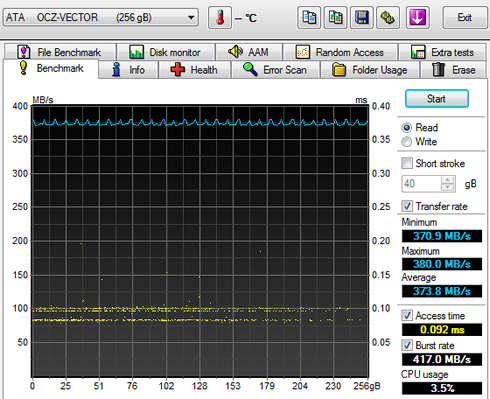This screenshot has height=399, width=490.
Task: Open the Health tab with red cross
Action: [194, 70]
